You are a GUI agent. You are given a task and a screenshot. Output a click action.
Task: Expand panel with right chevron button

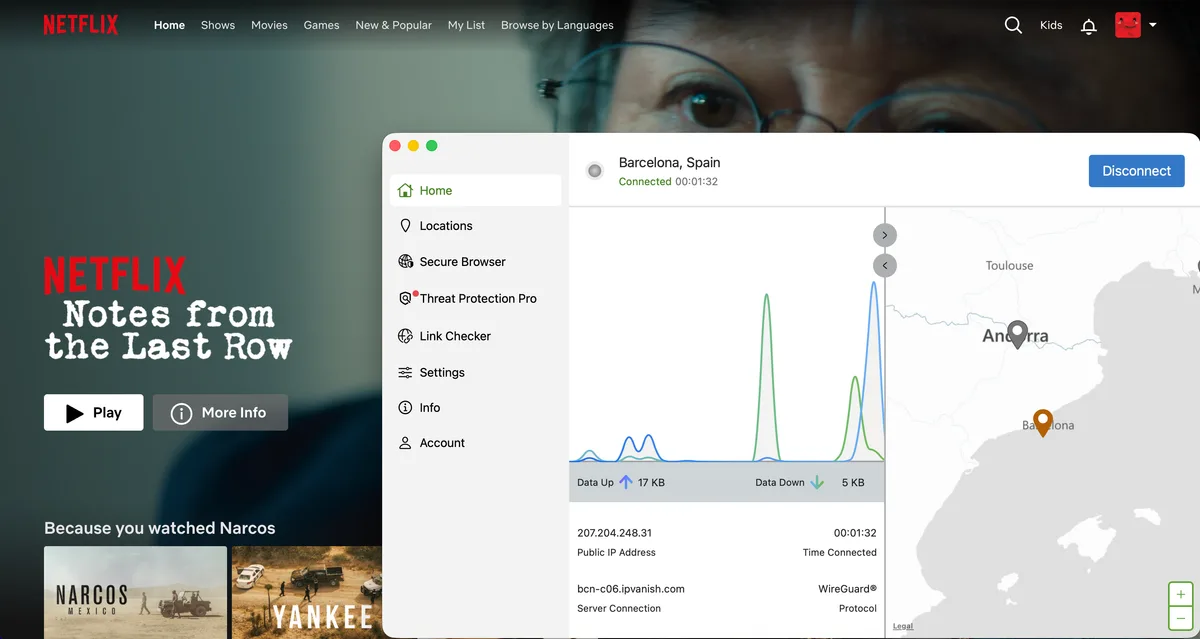pos(885,235)
